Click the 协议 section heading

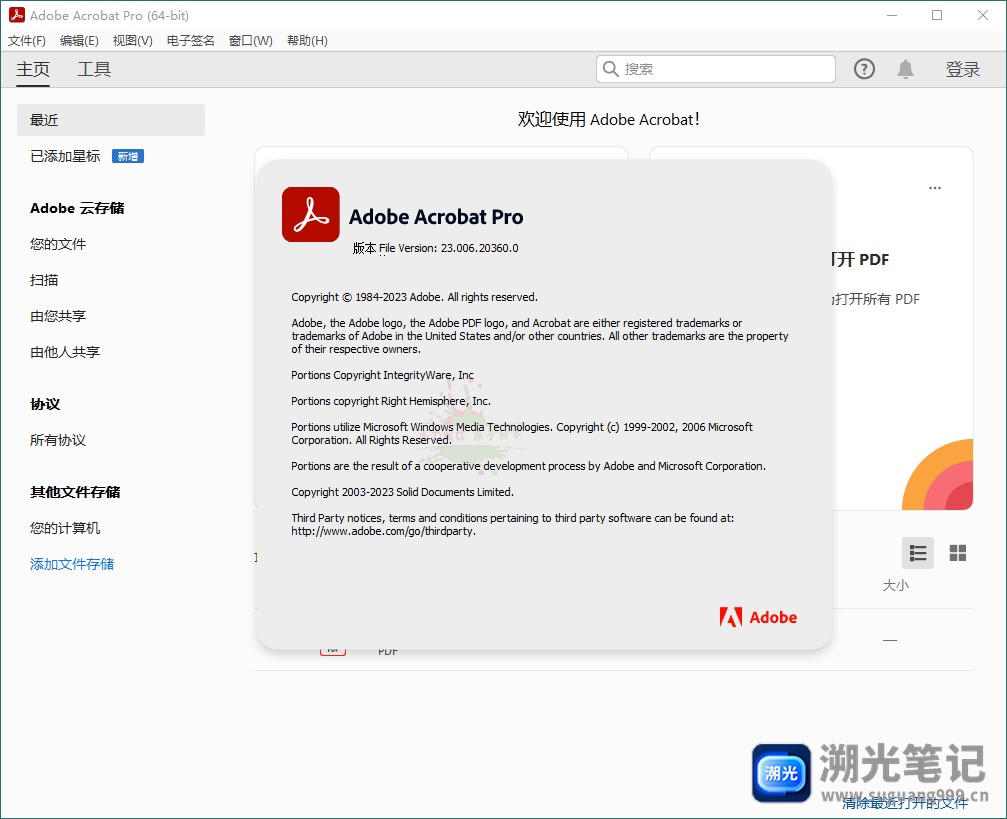coord(45,404)
